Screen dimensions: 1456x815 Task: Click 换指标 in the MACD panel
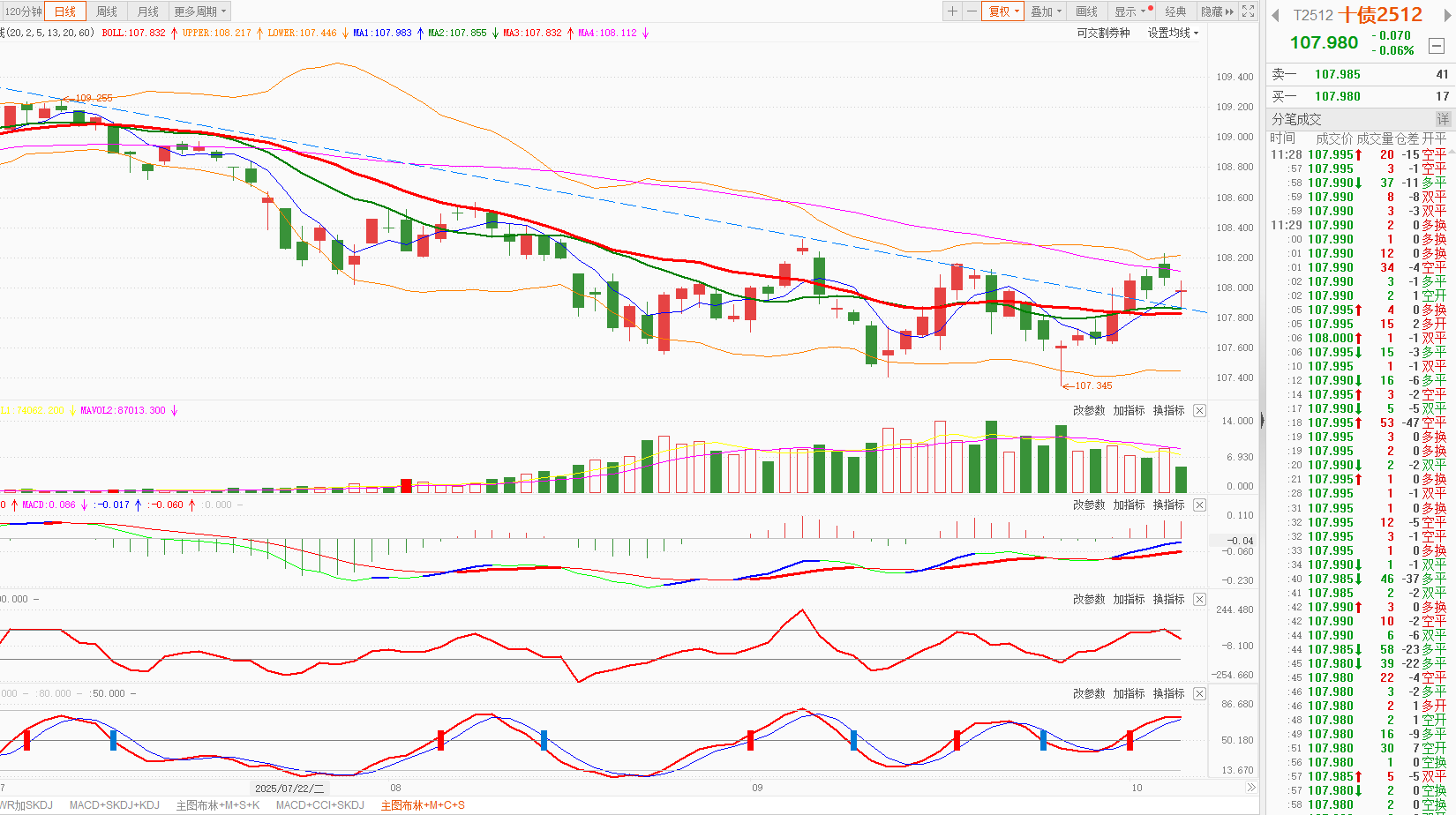(1168, 505)
